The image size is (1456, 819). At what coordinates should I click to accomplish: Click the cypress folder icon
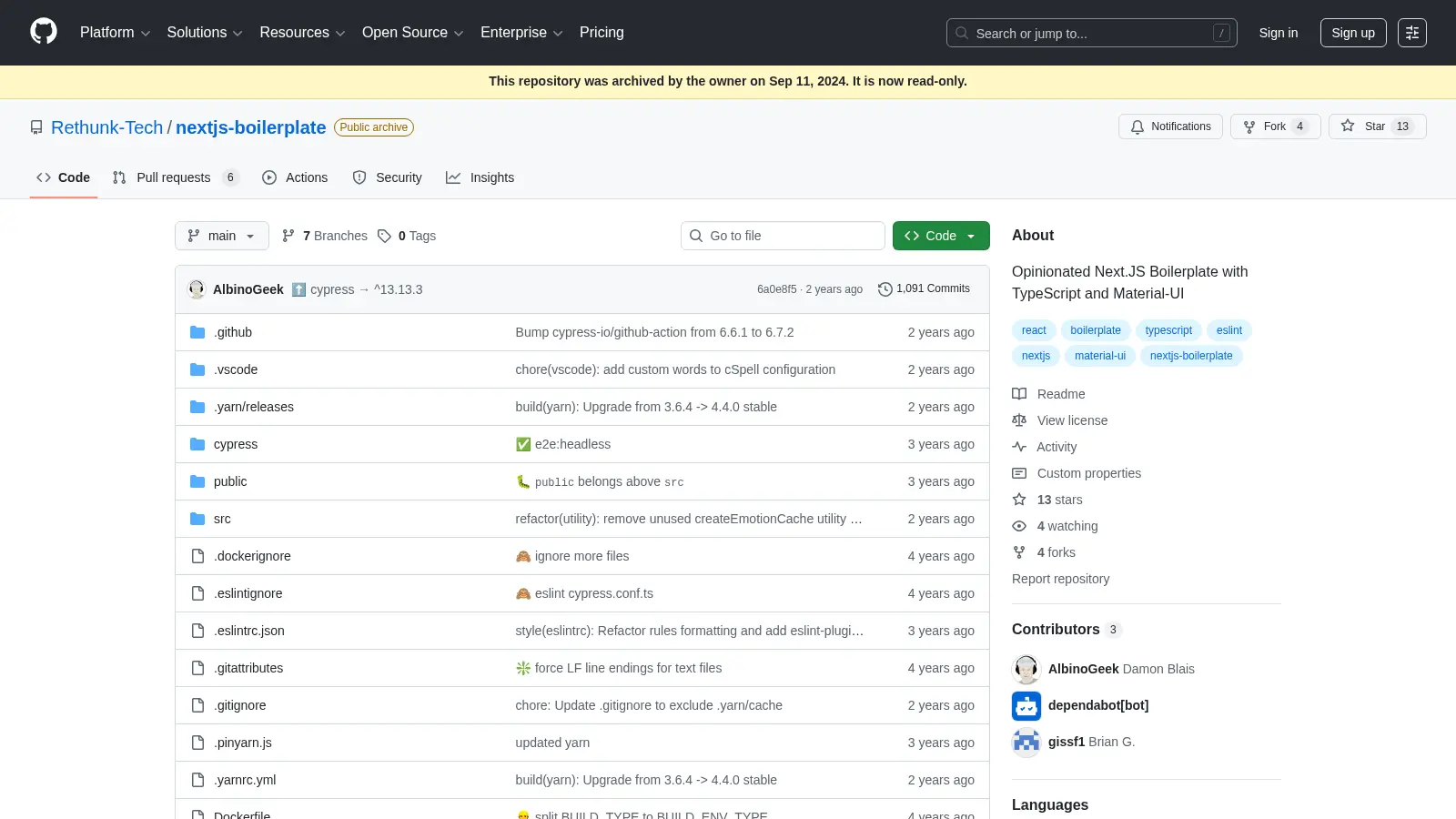[197, 444]
